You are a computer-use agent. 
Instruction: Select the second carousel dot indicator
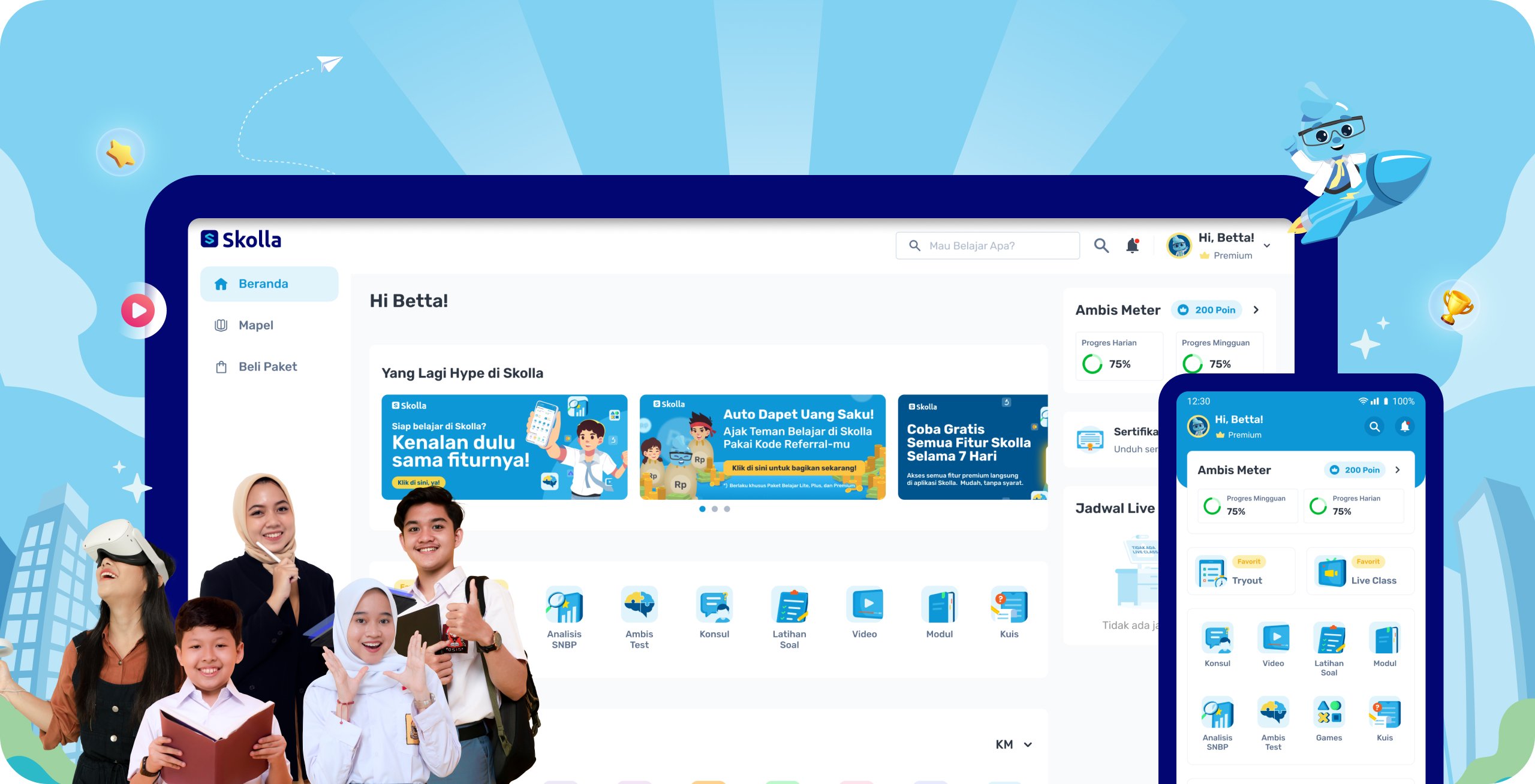(x=715, y=509)
